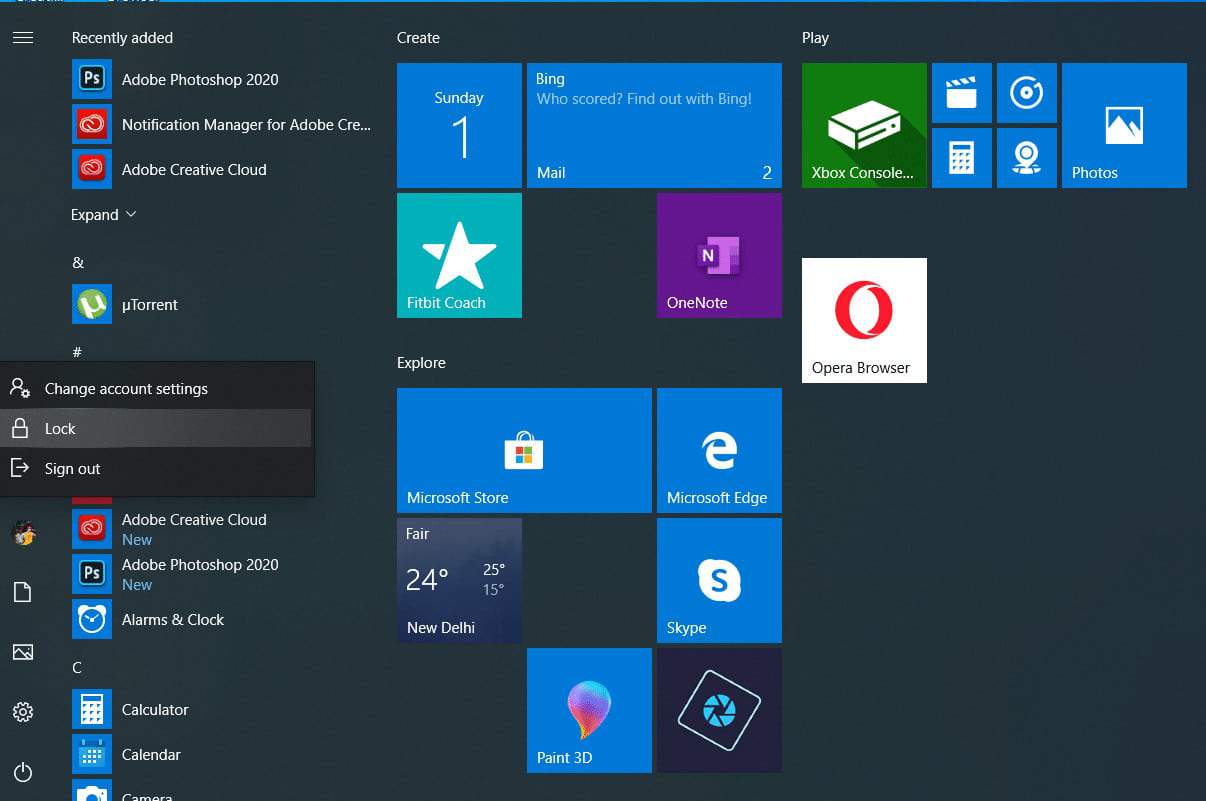Screen dimensions: 1206x801
Task: Click the Power button icon
Action: [23, 772]
